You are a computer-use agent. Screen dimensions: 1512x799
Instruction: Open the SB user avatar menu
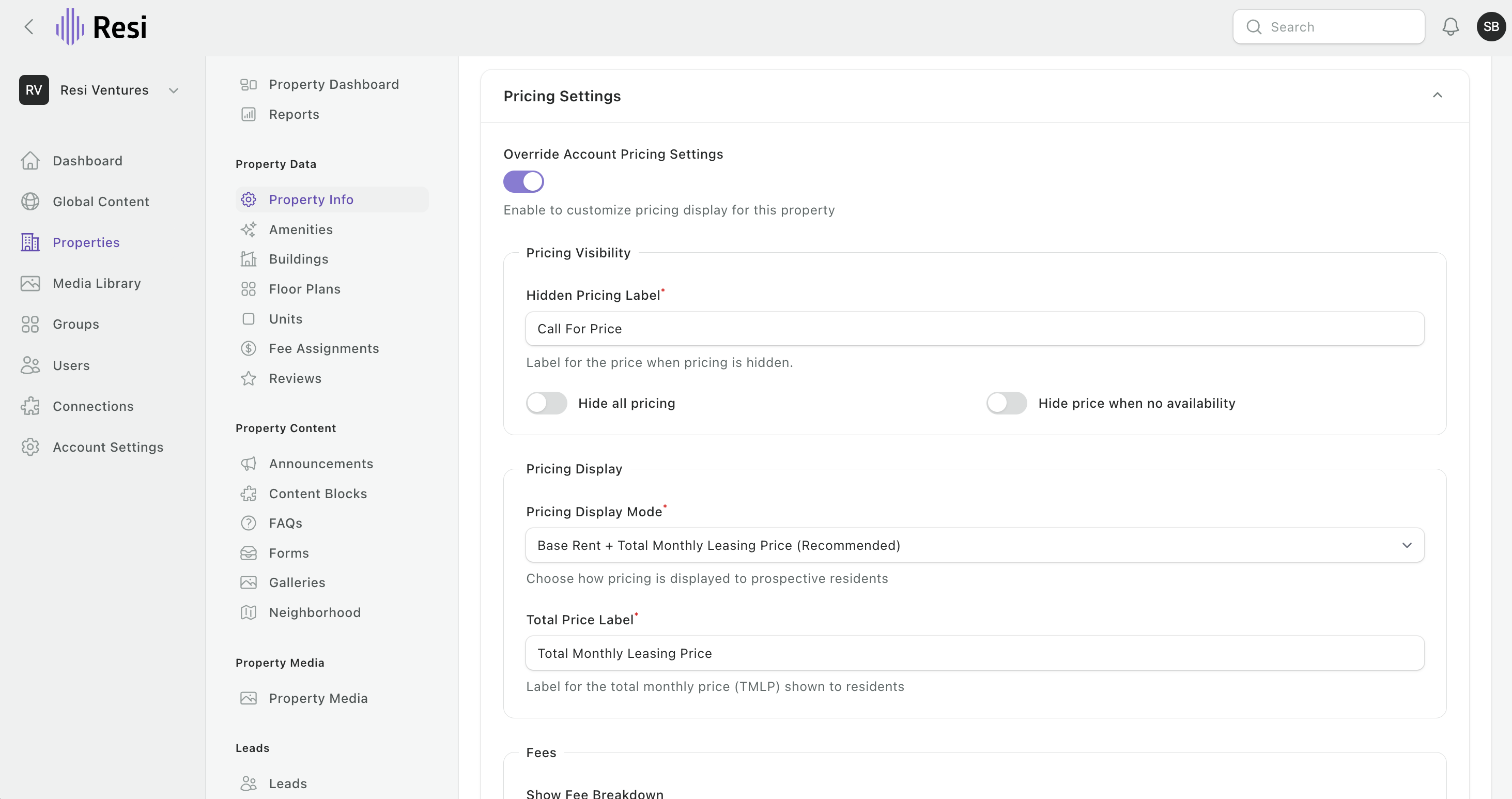(x=1491, y=27)
